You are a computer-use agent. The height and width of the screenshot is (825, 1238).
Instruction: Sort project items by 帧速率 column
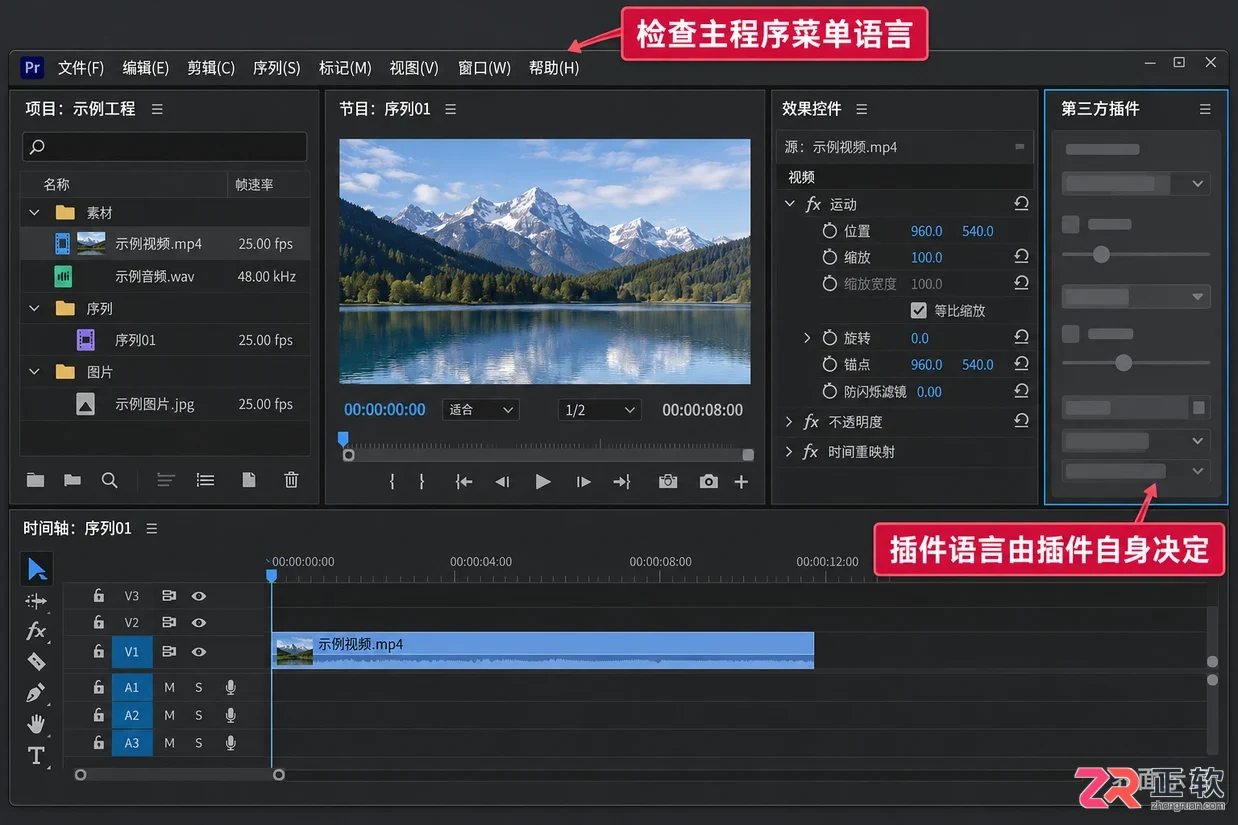pos(254,185)
